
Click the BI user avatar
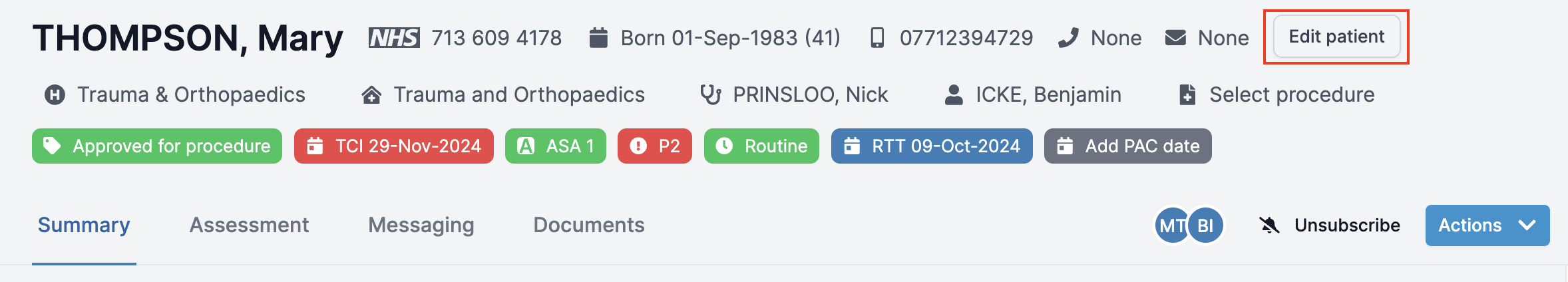tap(1206, 226)
